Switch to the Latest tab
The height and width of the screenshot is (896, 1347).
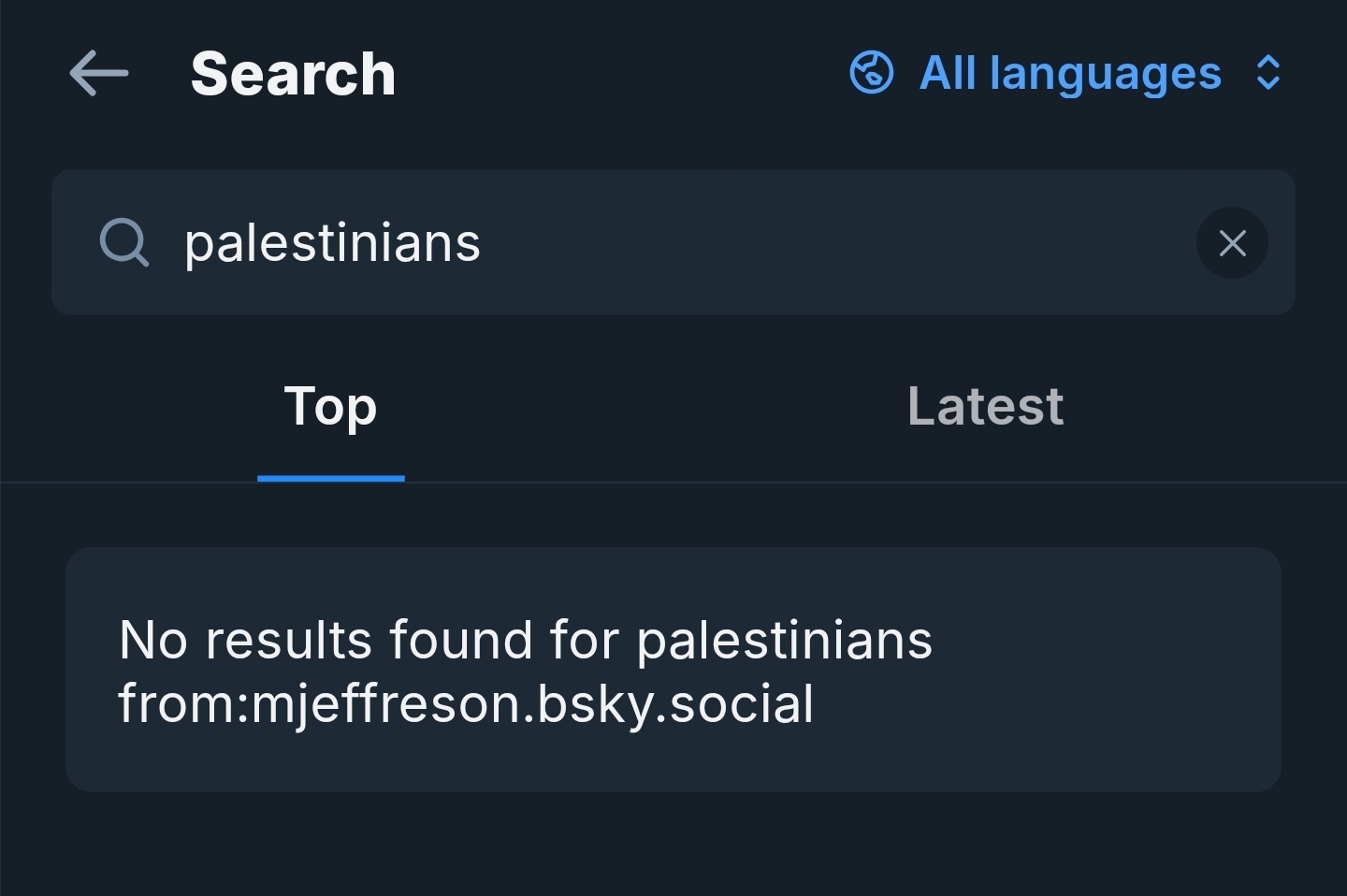pos(985,407)
